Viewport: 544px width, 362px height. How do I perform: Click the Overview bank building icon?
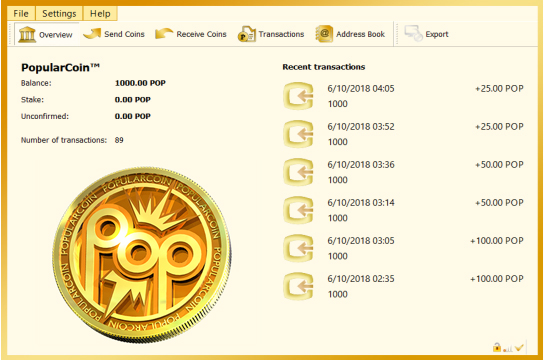27,34
